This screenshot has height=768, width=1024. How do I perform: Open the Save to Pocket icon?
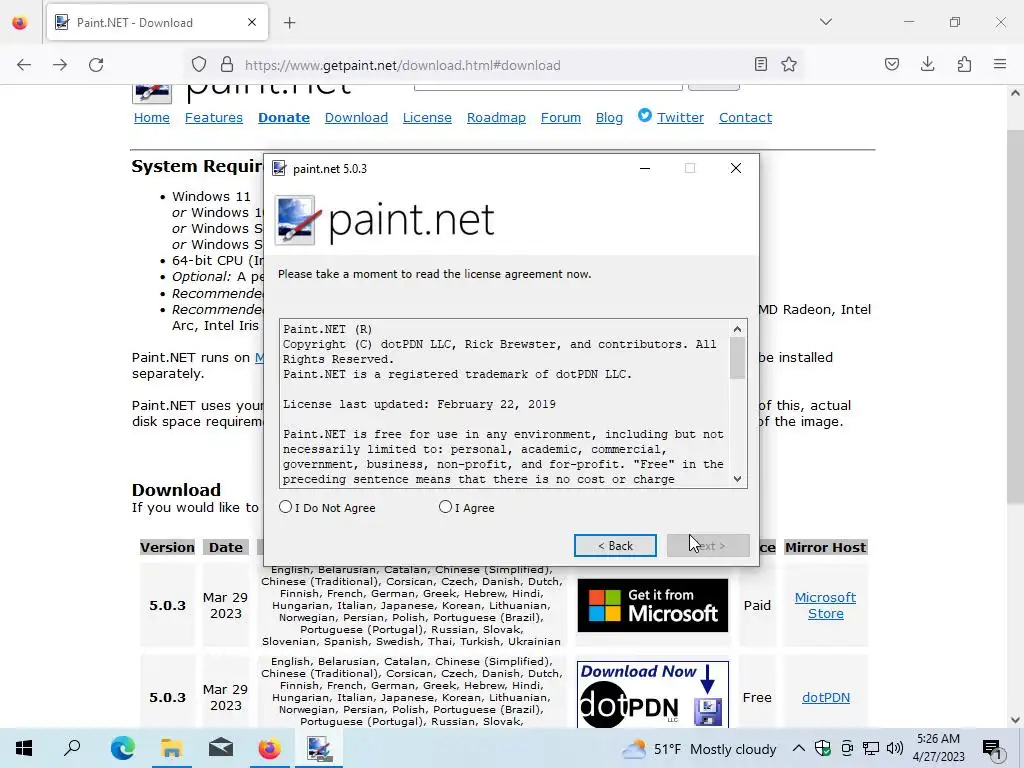tap(892, 64)
